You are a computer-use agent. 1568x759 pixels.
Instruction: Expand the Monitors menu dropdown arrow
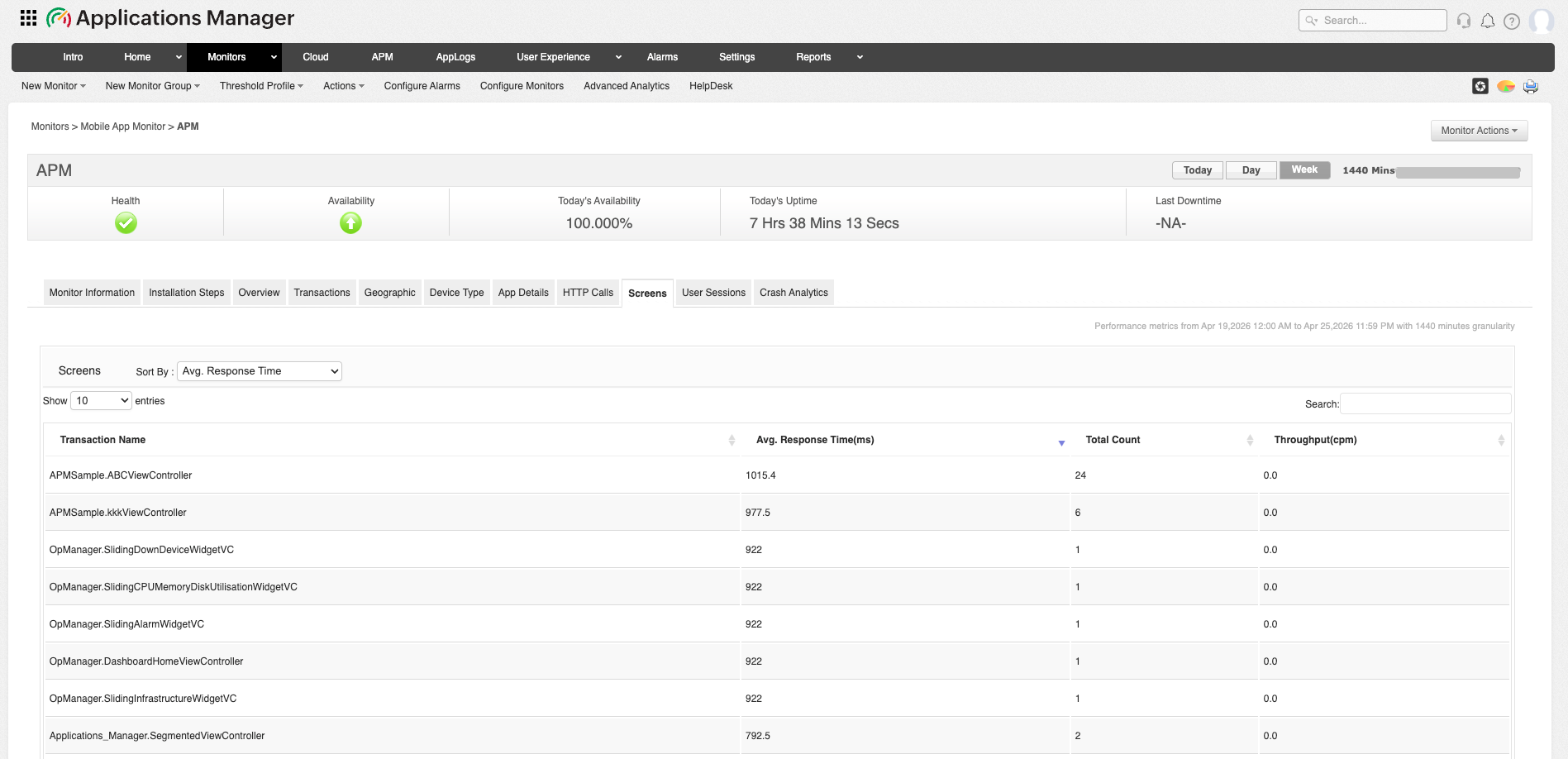tap(274, 57)
